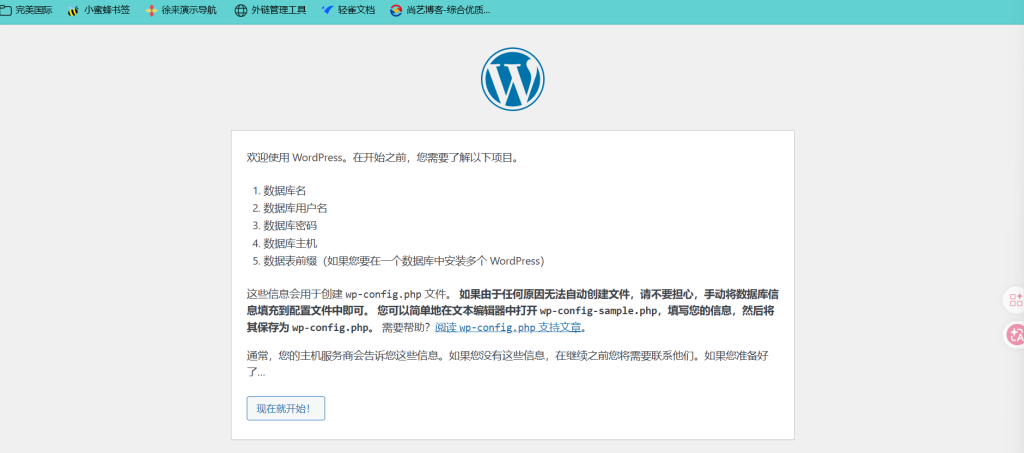Click the pink translate floating button
This screenshot has height=453, width=1024.
[1015, 335]
